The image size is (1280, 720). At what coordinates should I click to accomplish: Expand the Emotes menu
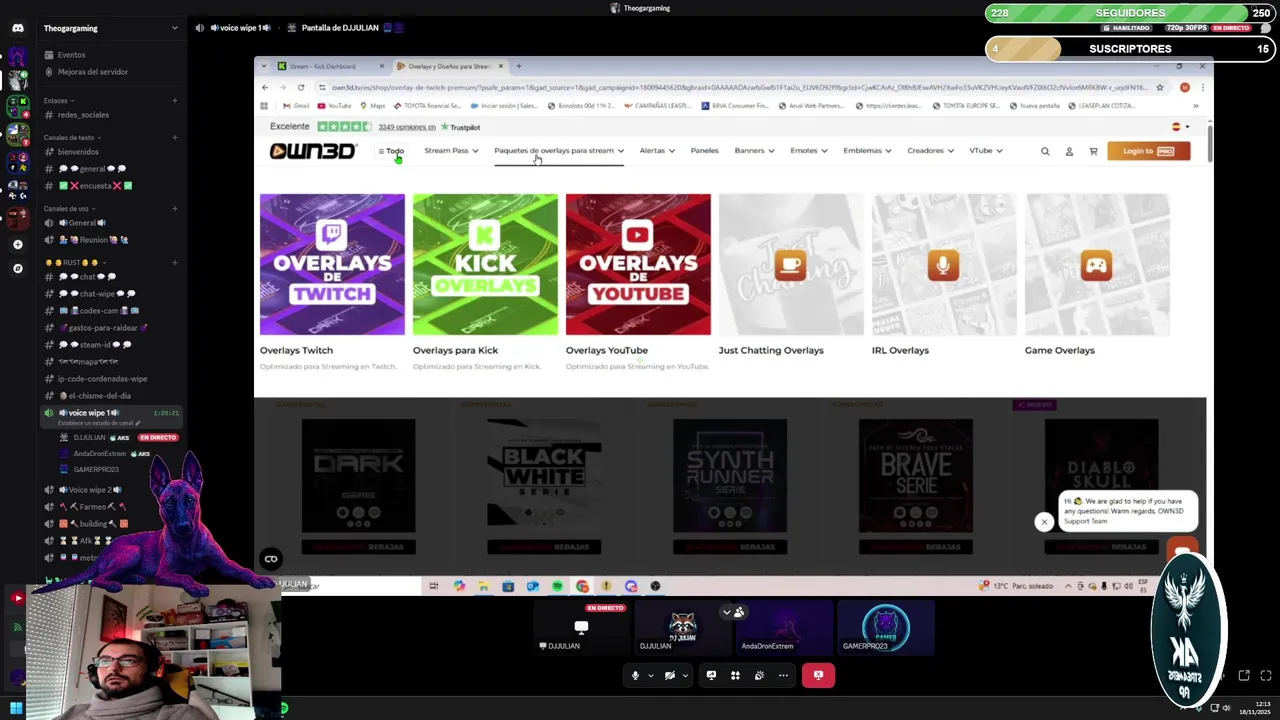[808, 151]
